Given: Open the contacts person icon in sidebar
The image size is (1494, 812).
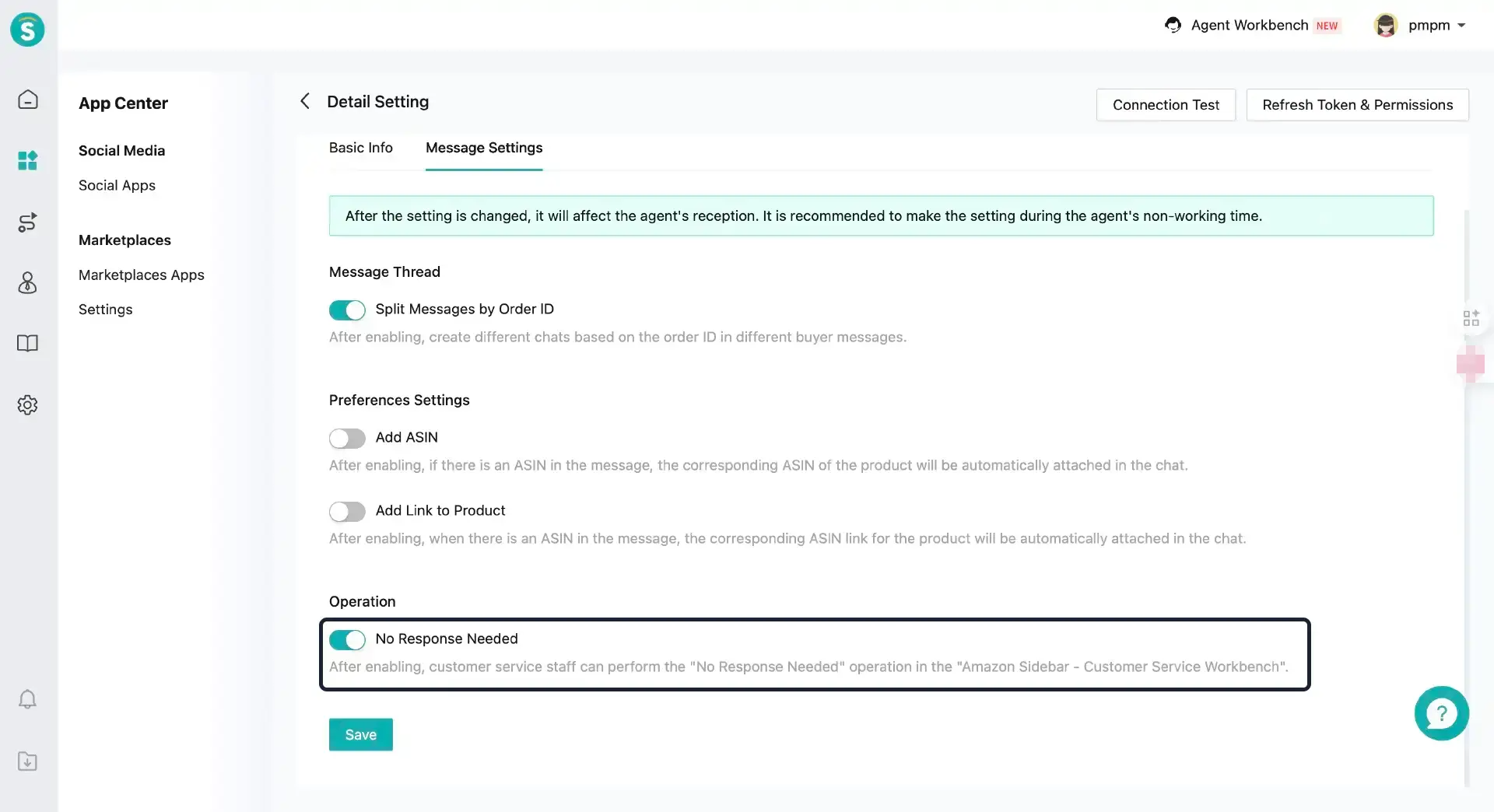Looking at the screenshot, I should tap(27, 282).
